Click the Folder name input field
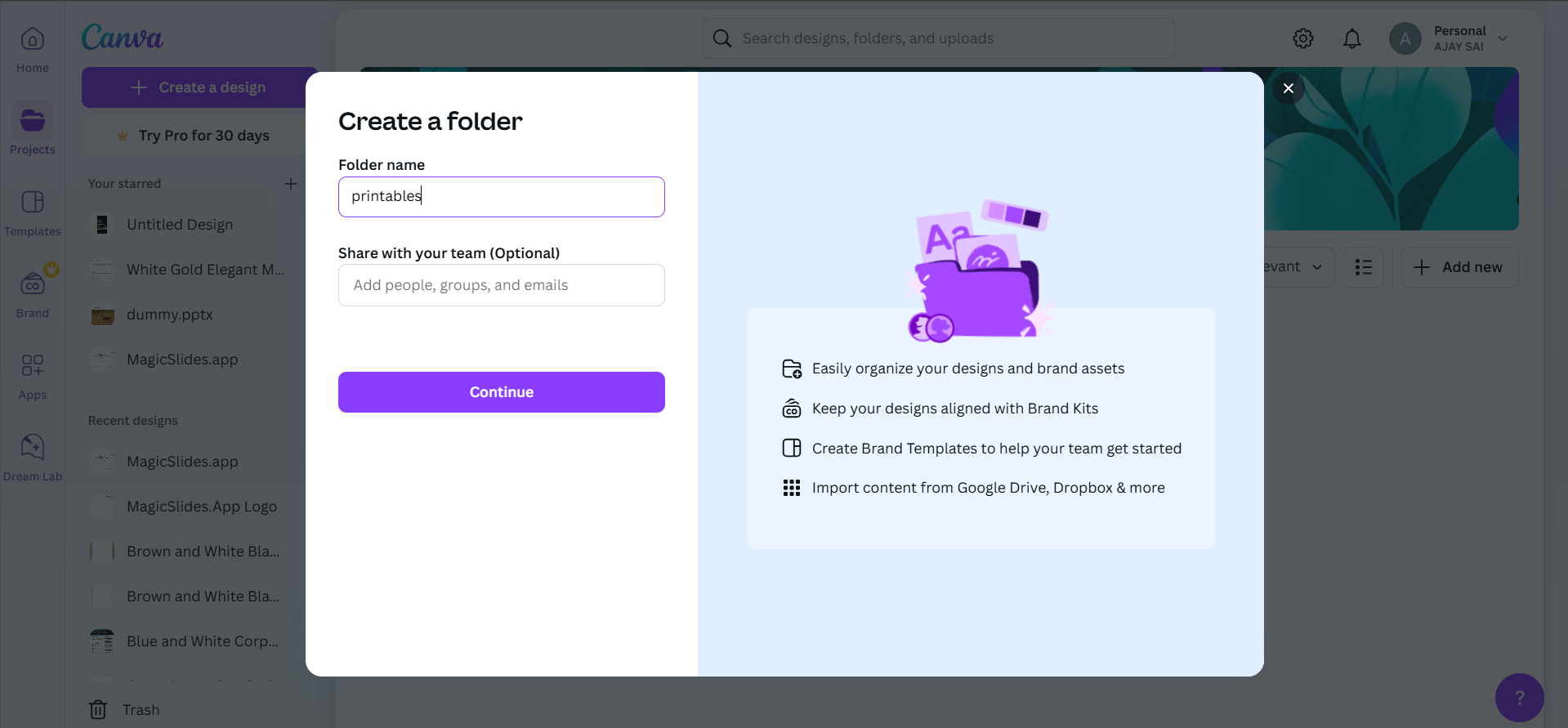The image size is (1568, 728). click(502, 197)
